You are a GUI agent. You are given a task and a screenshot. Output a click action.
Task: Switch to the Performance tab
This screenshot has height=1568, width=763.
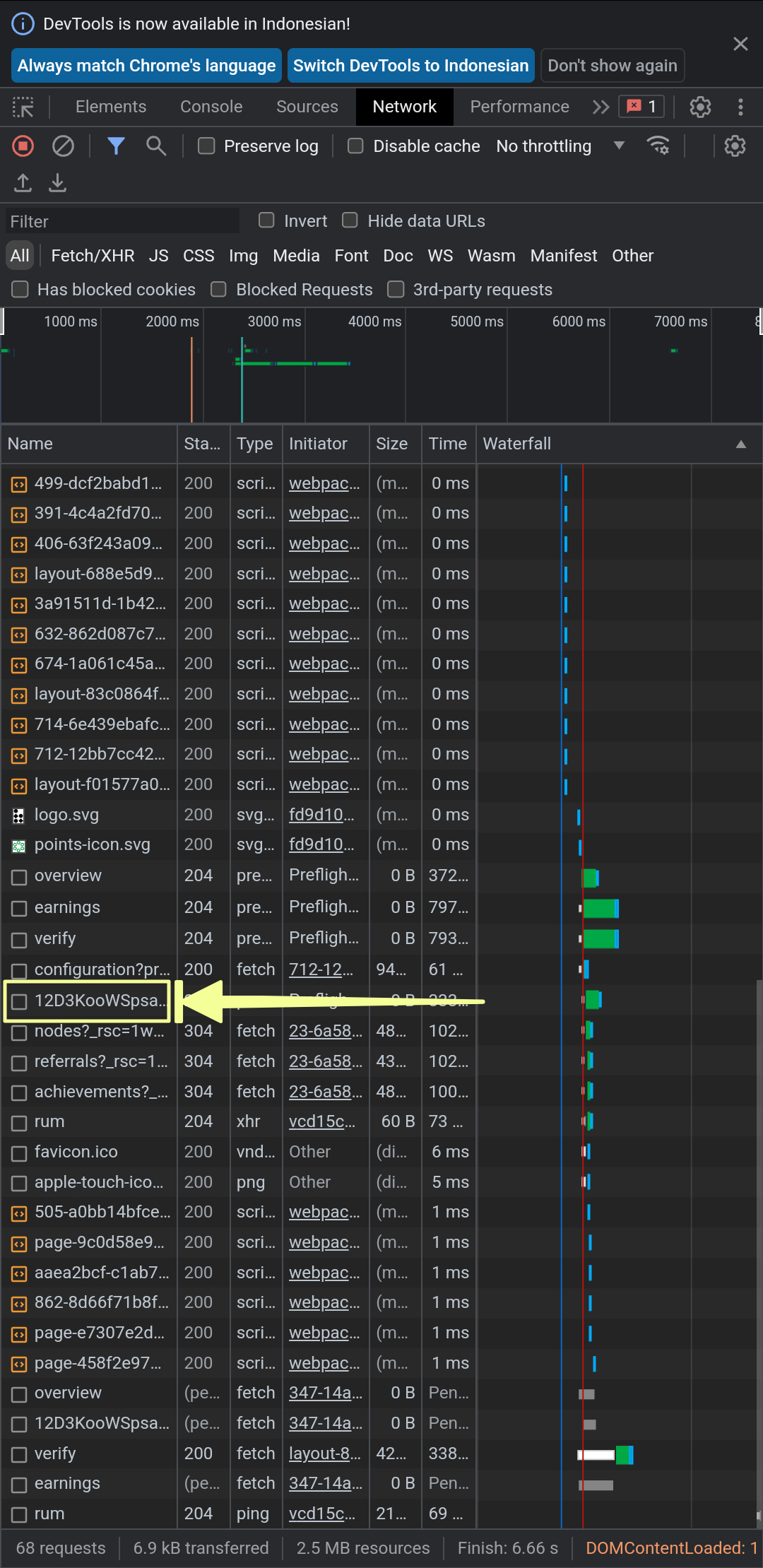[520, 107]
